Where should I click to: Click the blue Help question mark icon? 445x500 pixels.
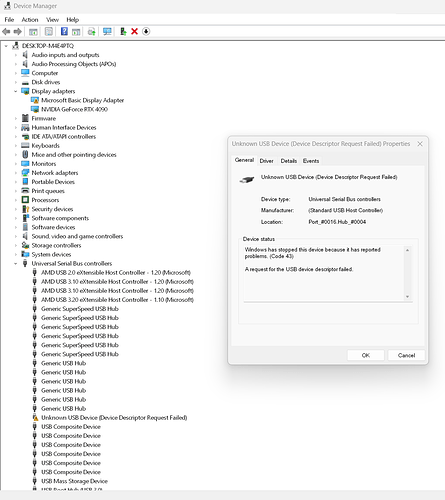(x=64, y=31)
